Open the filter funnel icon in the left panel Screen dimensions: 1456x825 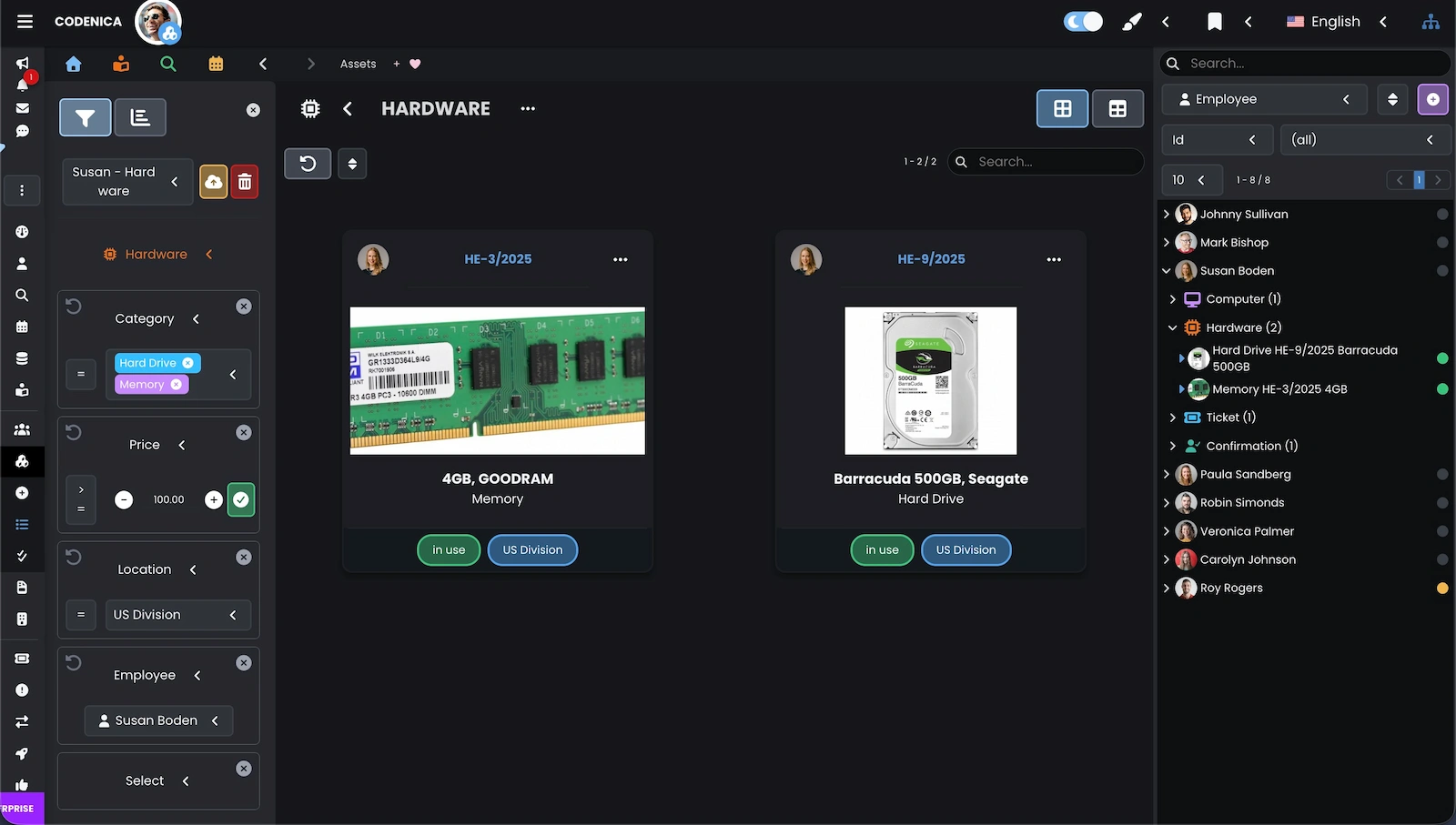click(85, 117)
